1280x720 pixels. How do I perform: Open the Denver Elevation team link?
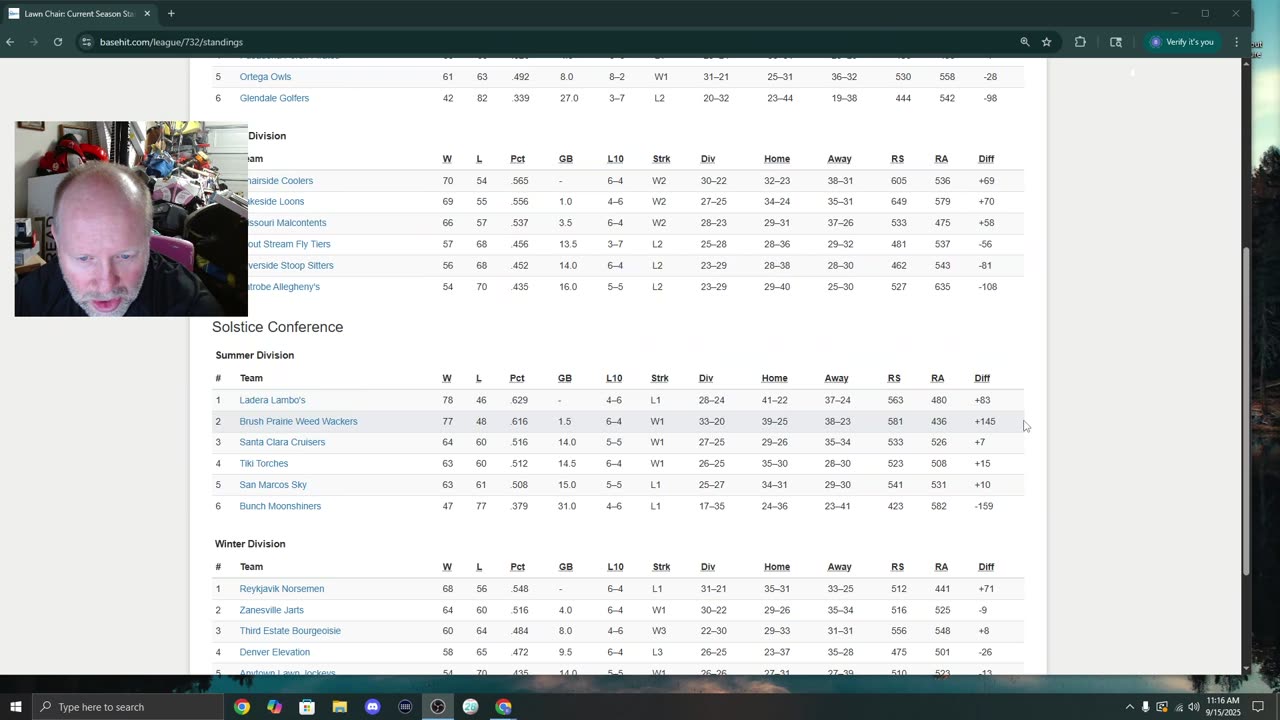pos(275,652)
